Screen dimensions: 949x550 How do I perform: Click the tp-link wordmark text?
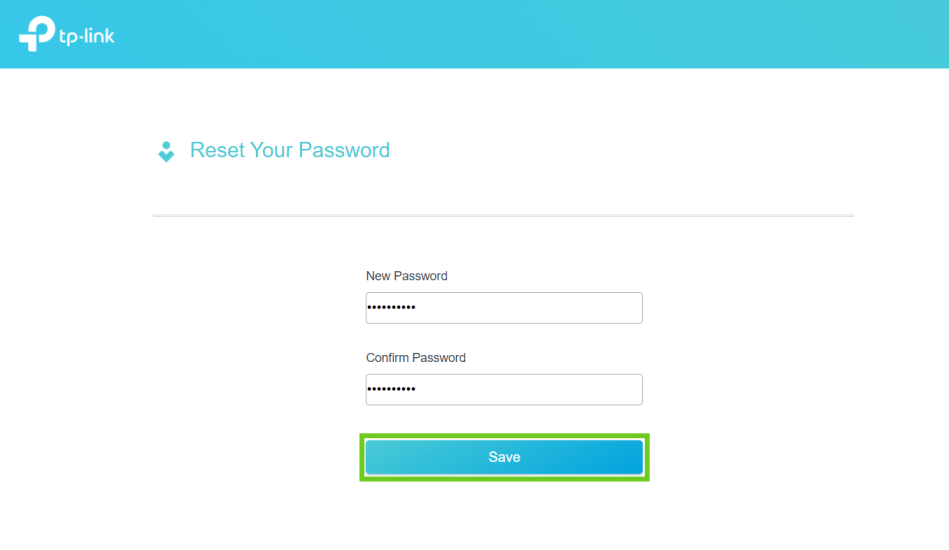click(x=88, y=36)
